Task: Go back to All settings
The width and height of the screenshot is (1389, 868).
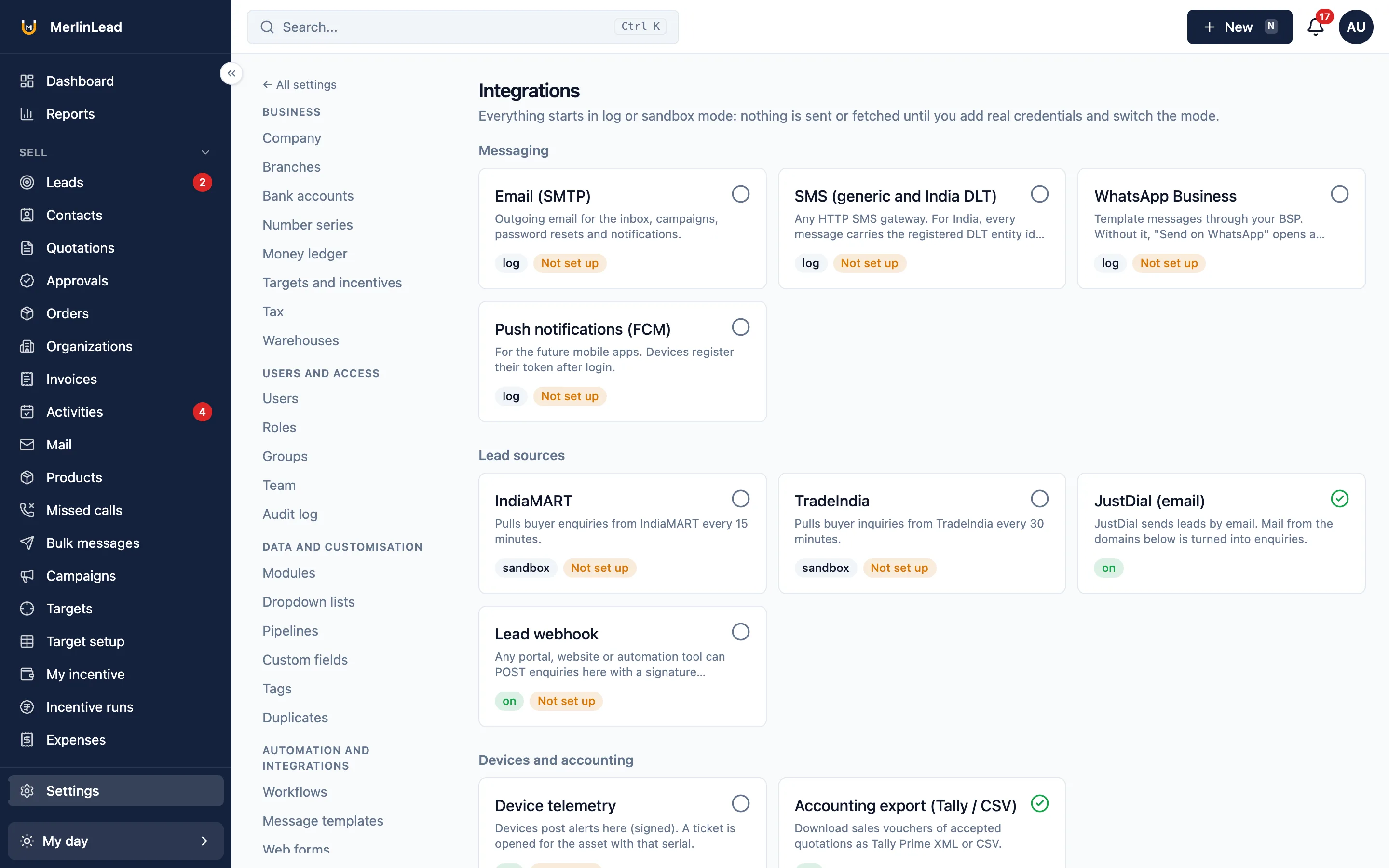Action: (x=300, y=84)
